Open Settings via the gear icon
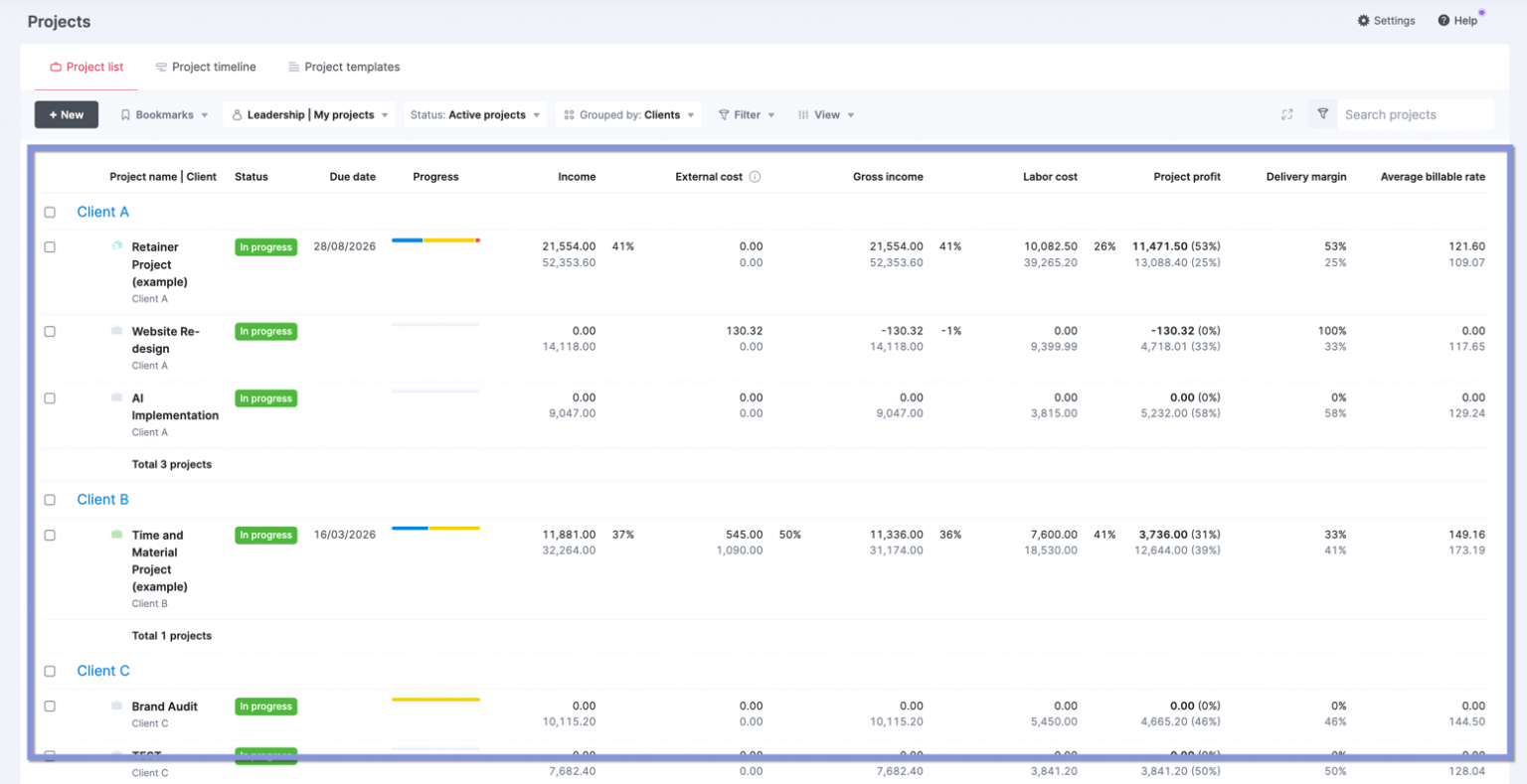Image resolution: width=1527 pixels, height=784 pixels. (x=1364, y=20)
